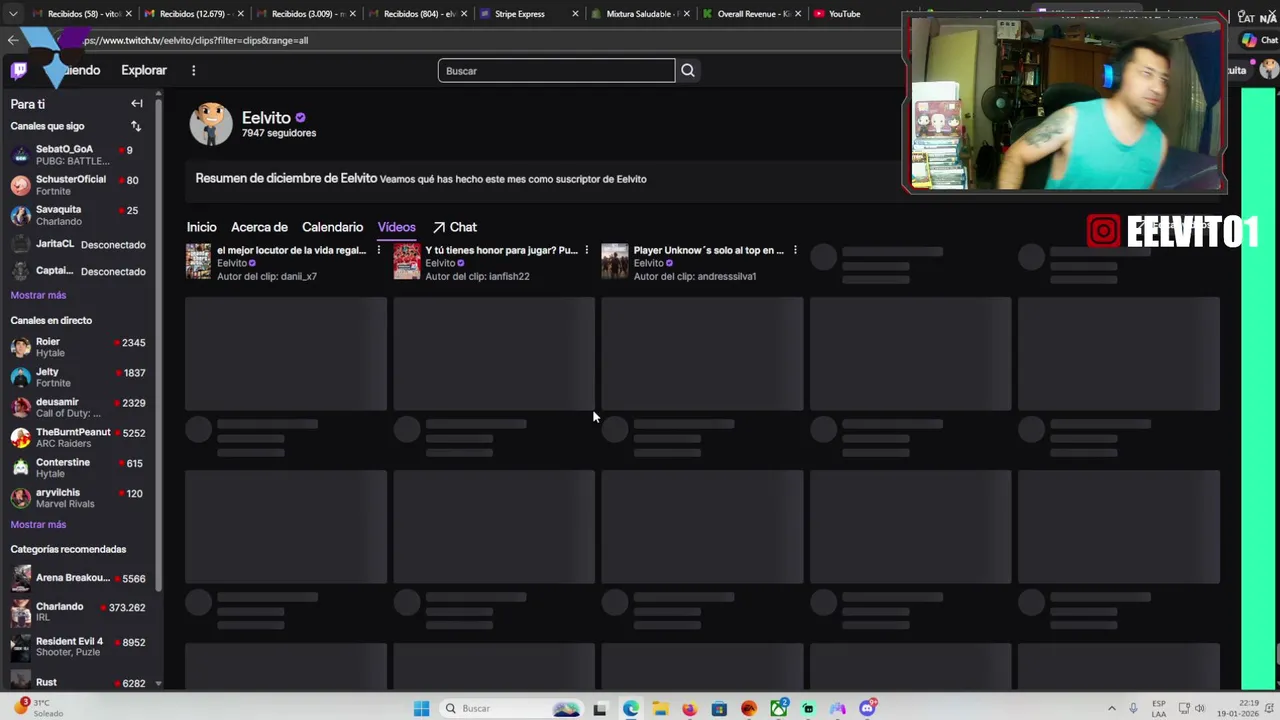Switch to the Acerca de tab
This screenshot has width=1280, height=720.
coord(259,227)
